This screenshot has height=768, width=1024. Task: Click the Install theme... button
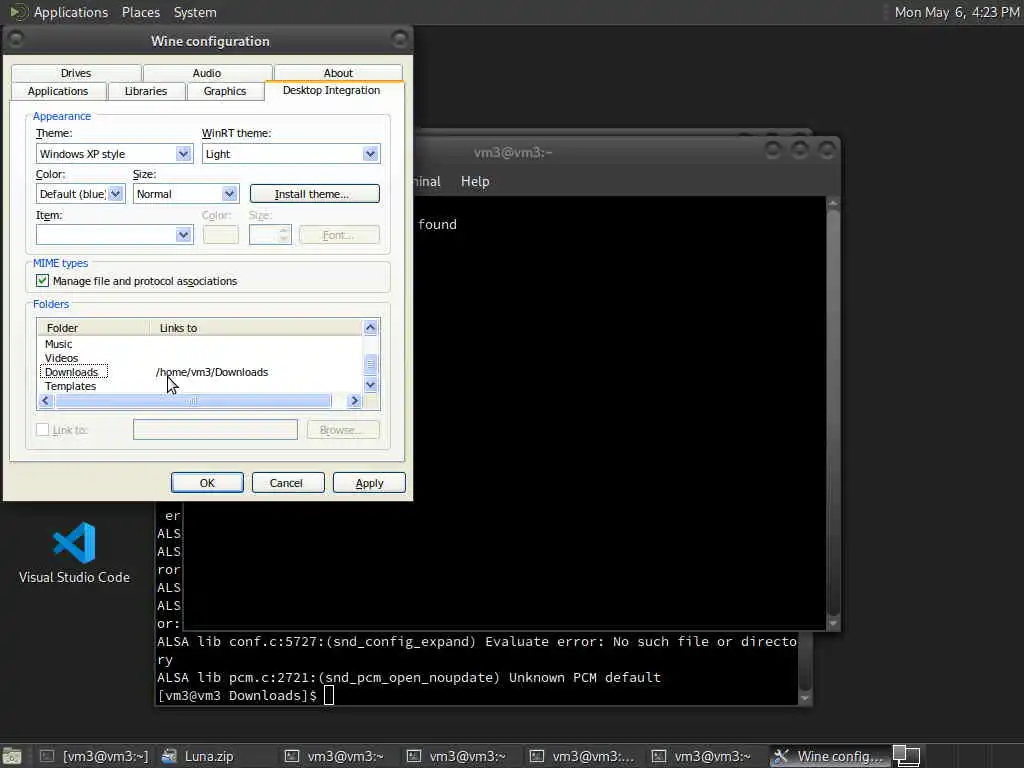click(x=314, y=194)
